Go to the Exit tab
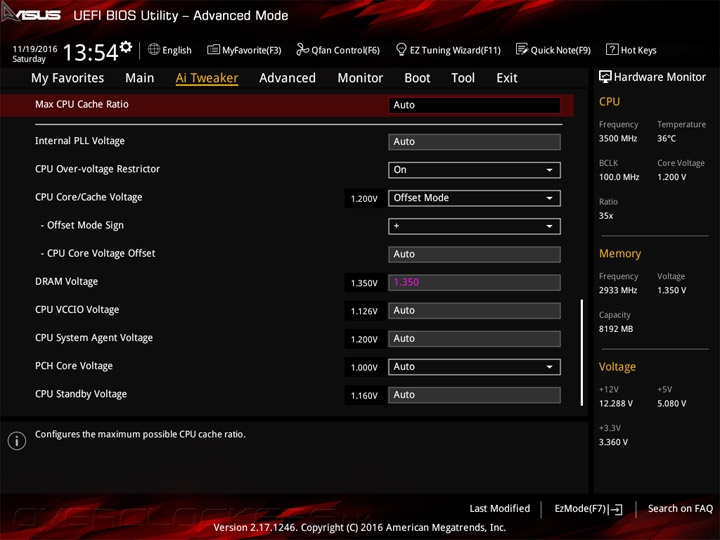This screenshot has width=720, height=540. click(x=507, y=78)
